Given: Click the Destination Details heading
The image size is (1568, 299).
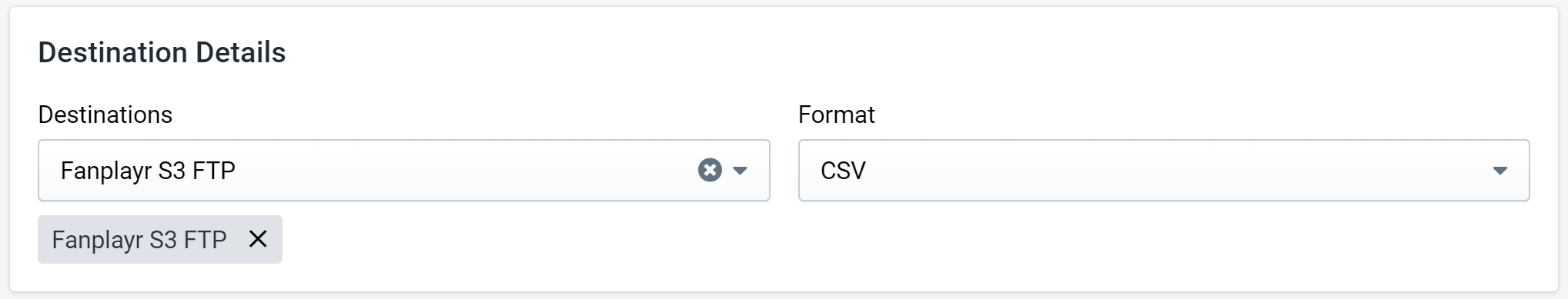Looking at the screenshot, I should click(x=162, y=52).
